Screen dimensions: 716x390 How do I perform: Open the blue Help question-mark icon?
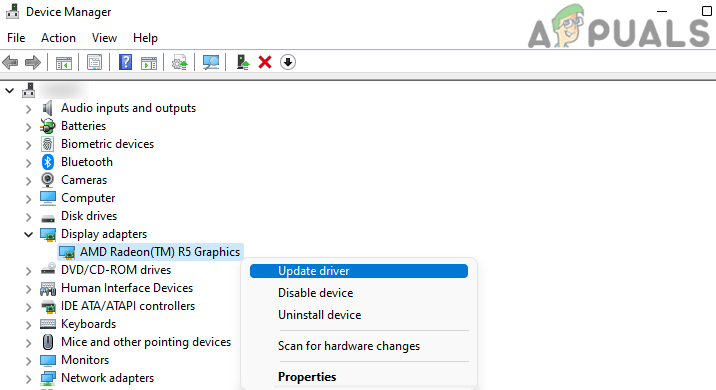tap(125, 62)
